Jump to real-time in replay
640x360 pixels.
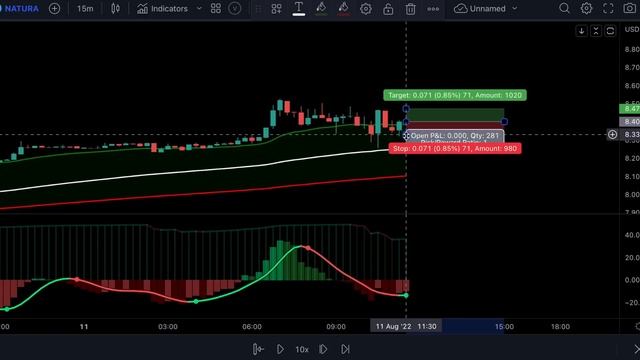coord(345,349)
